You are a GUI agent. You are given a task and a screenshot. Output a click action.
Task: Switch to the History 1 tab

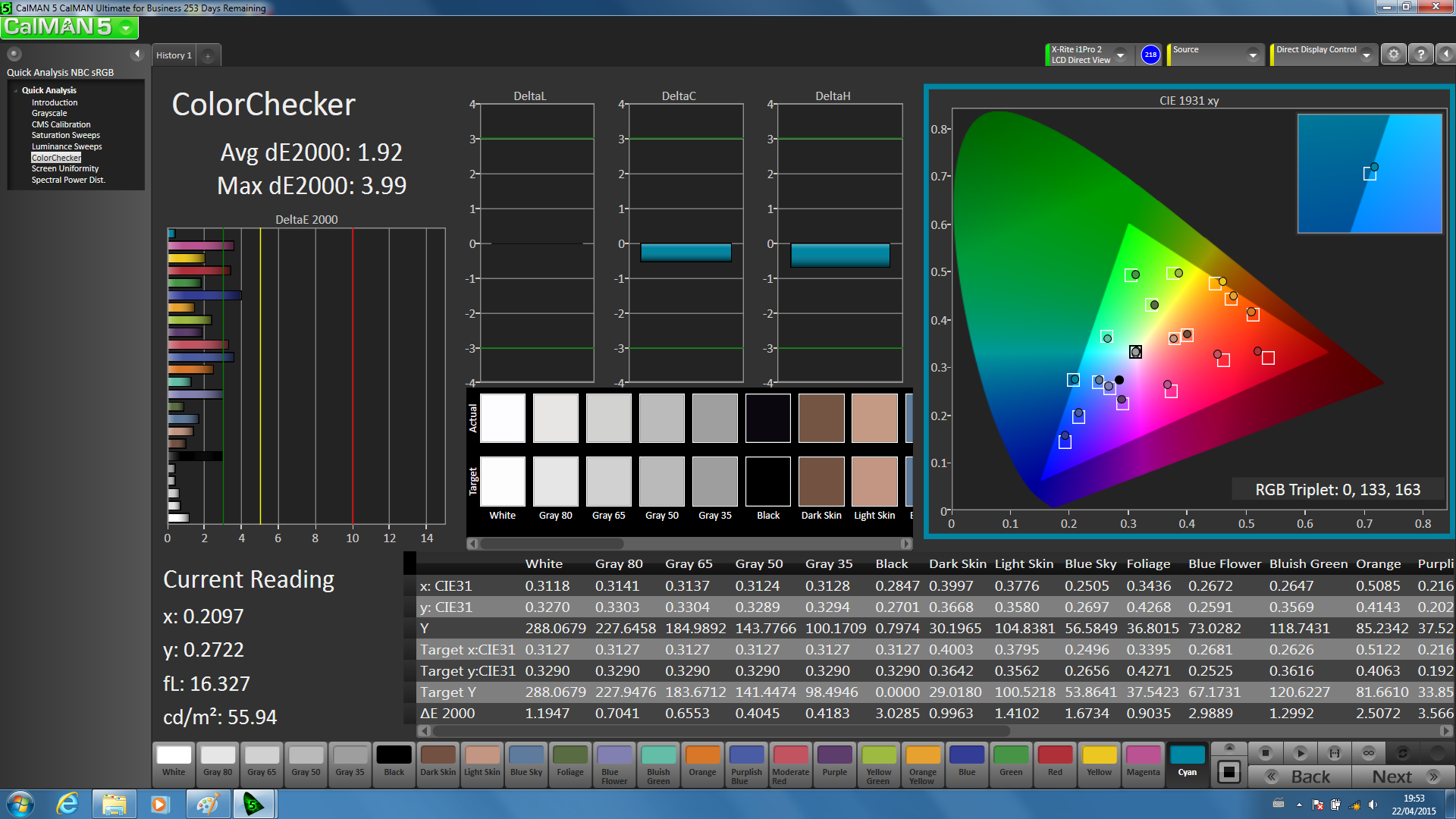(x=174, y=55)
